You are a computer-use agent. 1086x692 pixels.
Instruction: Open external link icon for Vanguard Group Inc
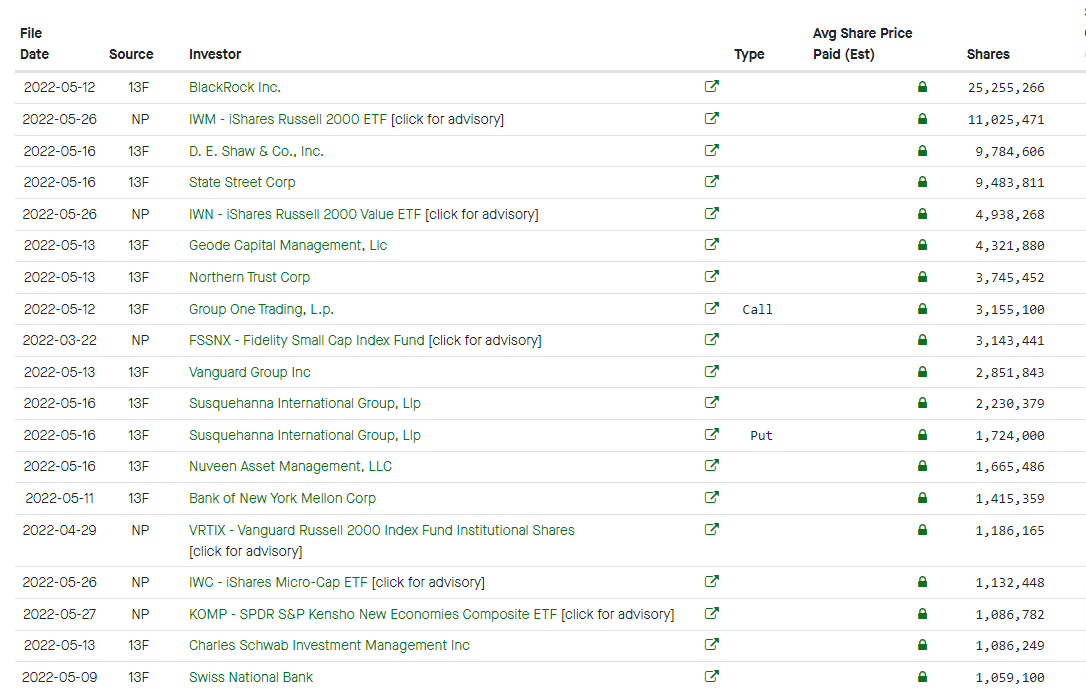711,371
